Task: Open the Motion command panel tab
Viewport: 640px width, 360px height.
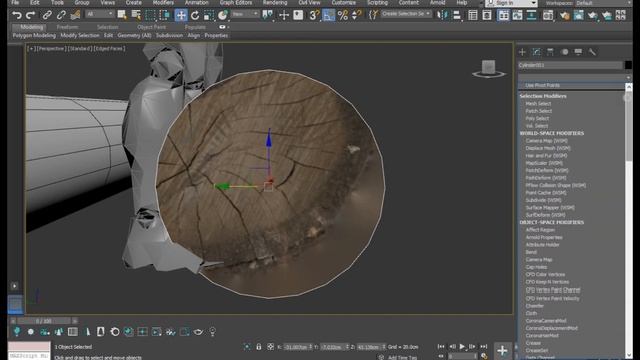Action: 564,52
